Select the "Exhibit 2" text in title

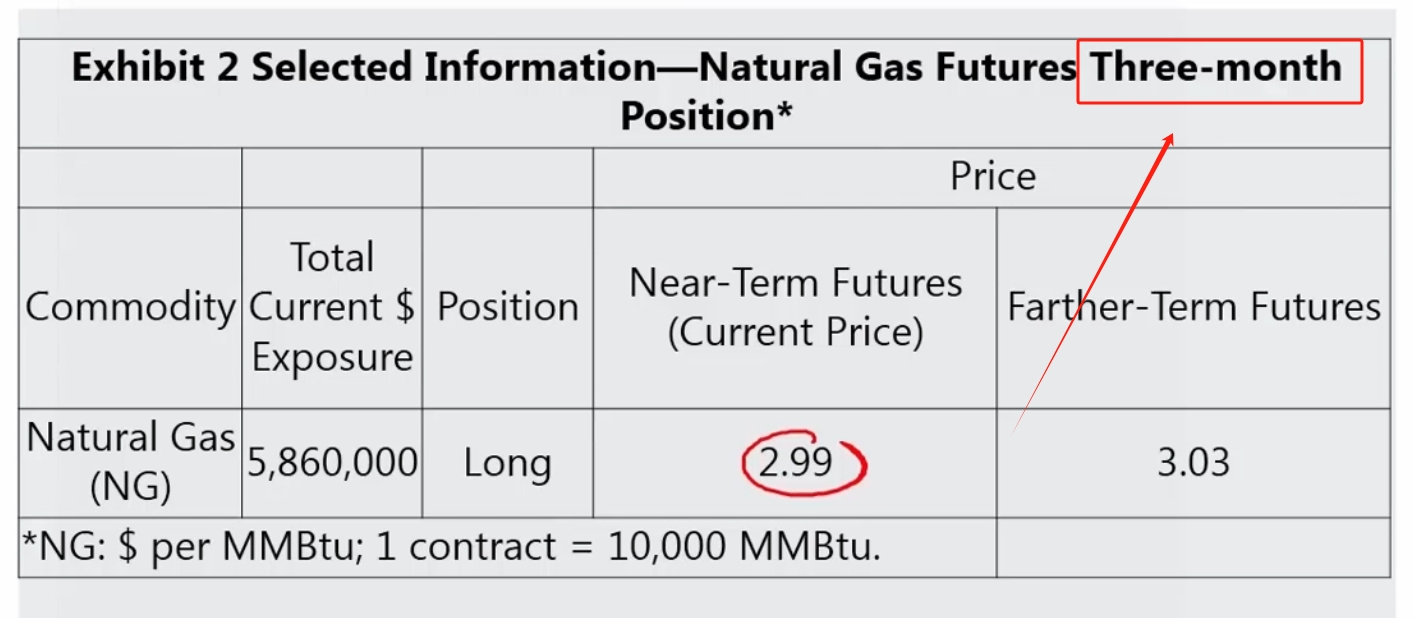156,68
